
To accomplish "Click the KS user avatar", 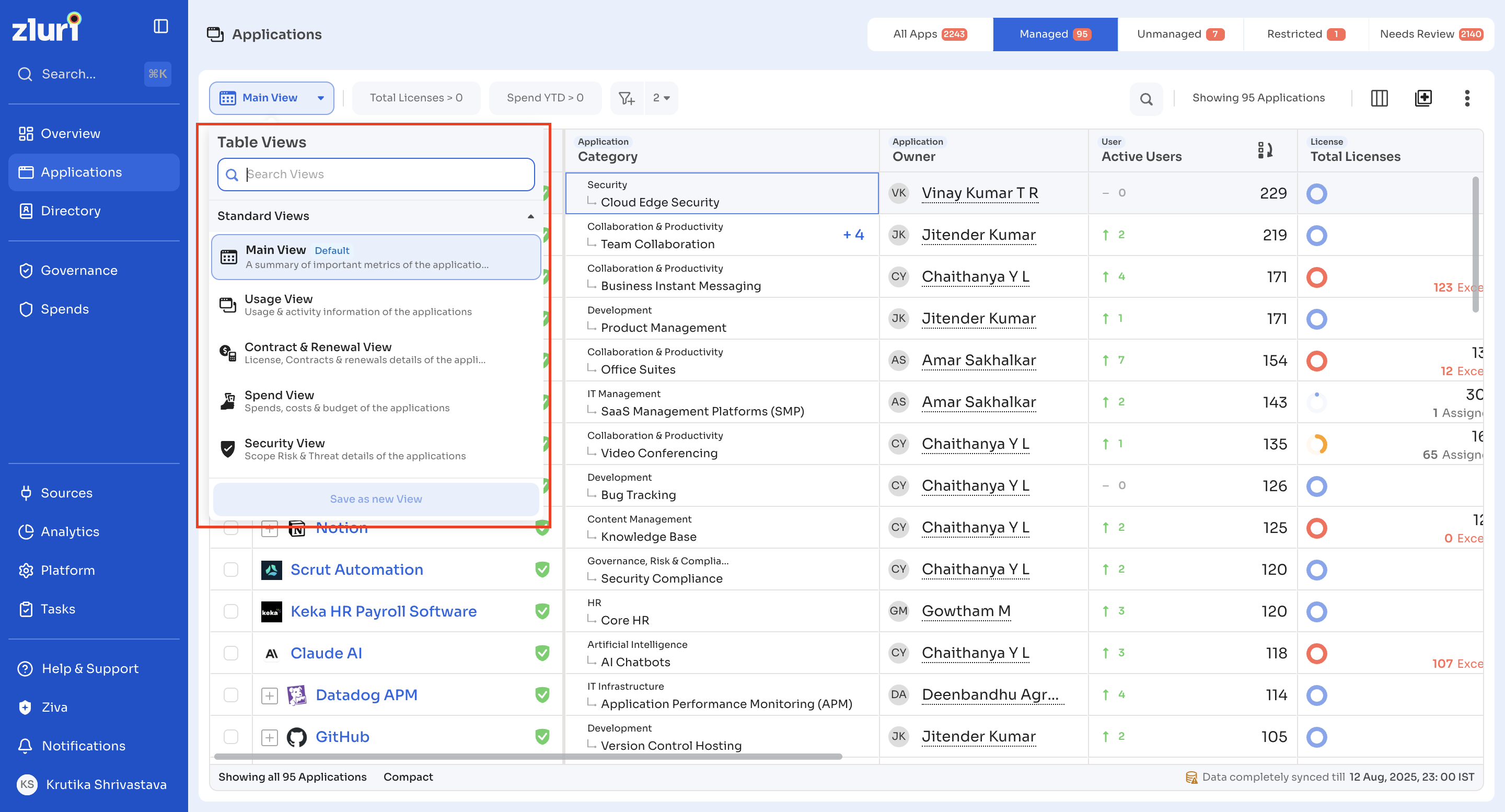I will click(x=27, y=784).
